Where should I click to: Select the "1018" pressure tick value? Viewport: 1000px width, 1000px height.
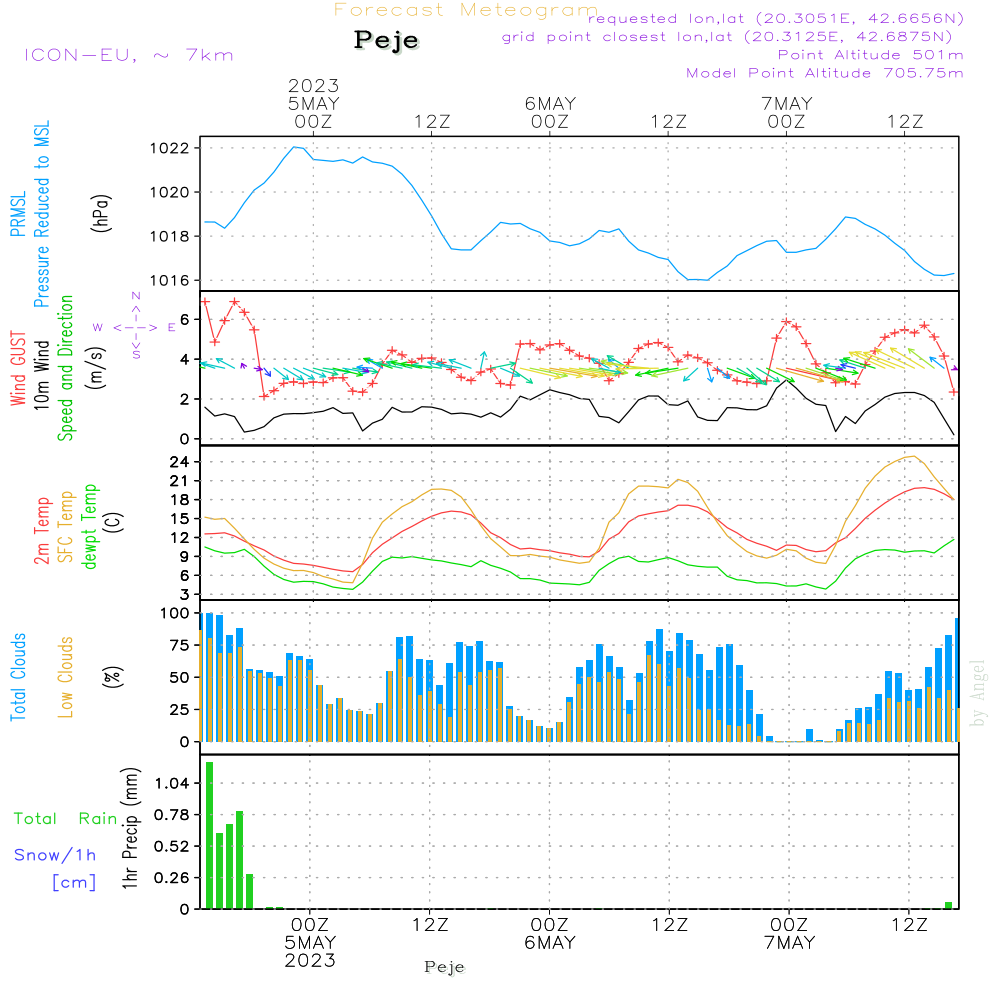[x=170, y=237]
